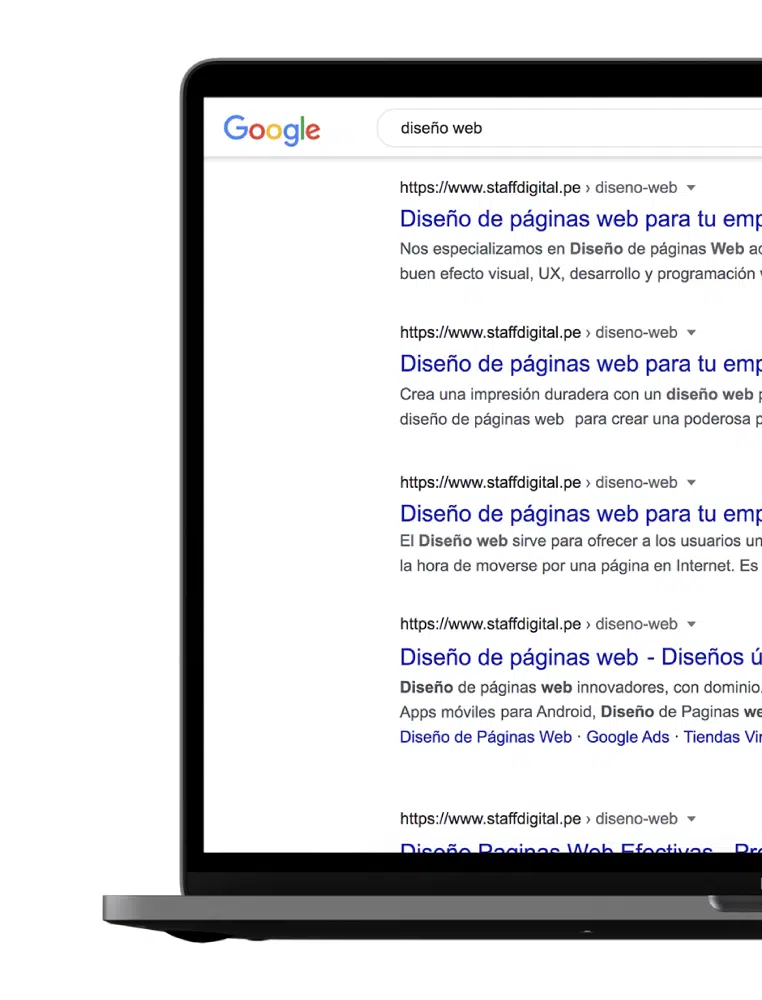Click snippet text "Crea una impresión duradera con un"
Viewport: 762px width, 1000px height.
531,394
